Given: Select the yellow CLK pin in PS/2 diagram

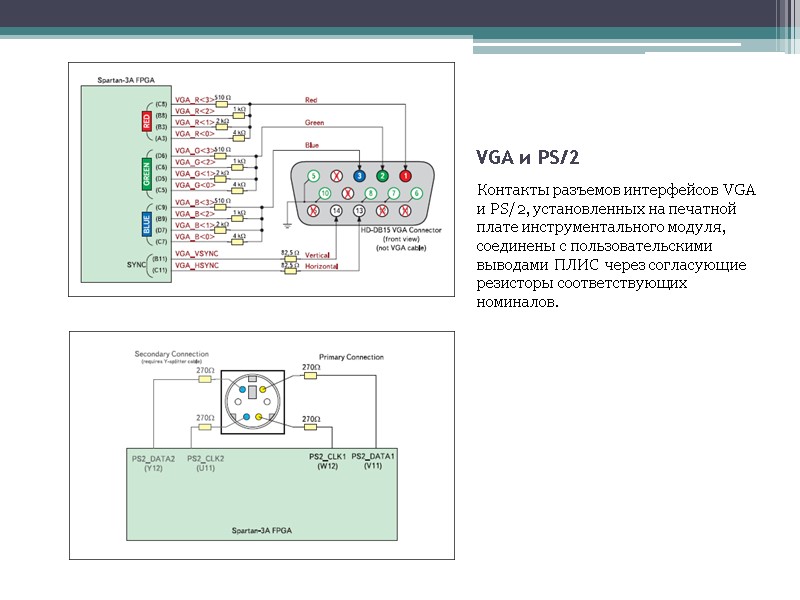Looking at the screenshot, I should point(262,390).
